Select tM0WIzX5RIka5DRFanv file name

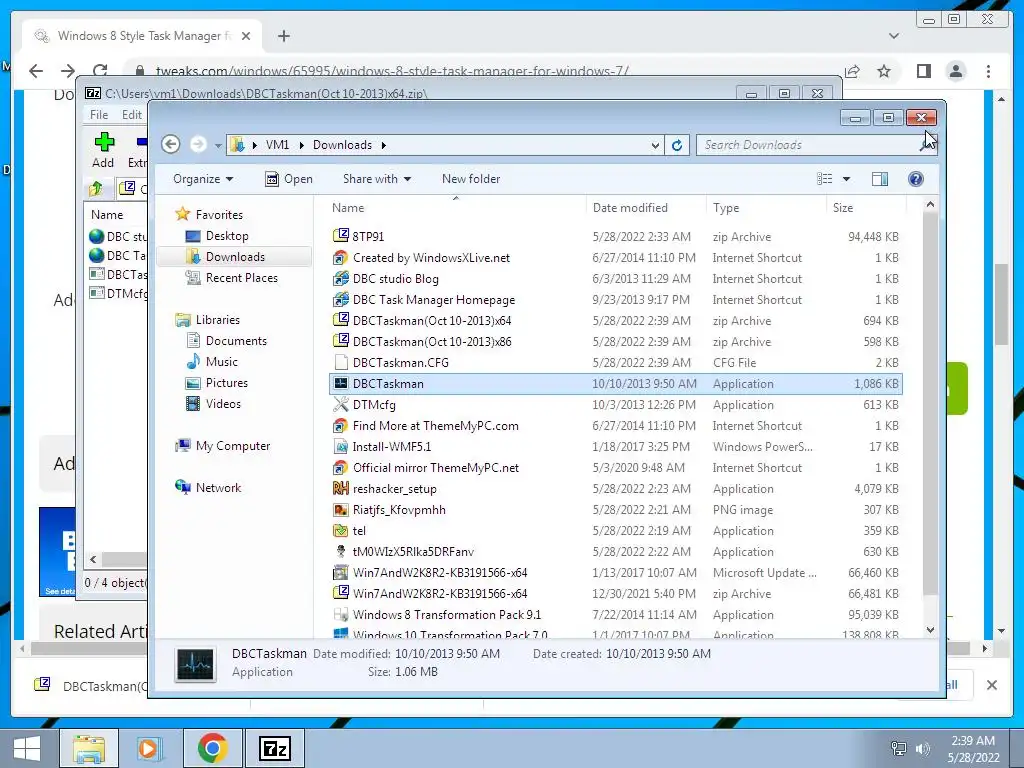point(413,552)
